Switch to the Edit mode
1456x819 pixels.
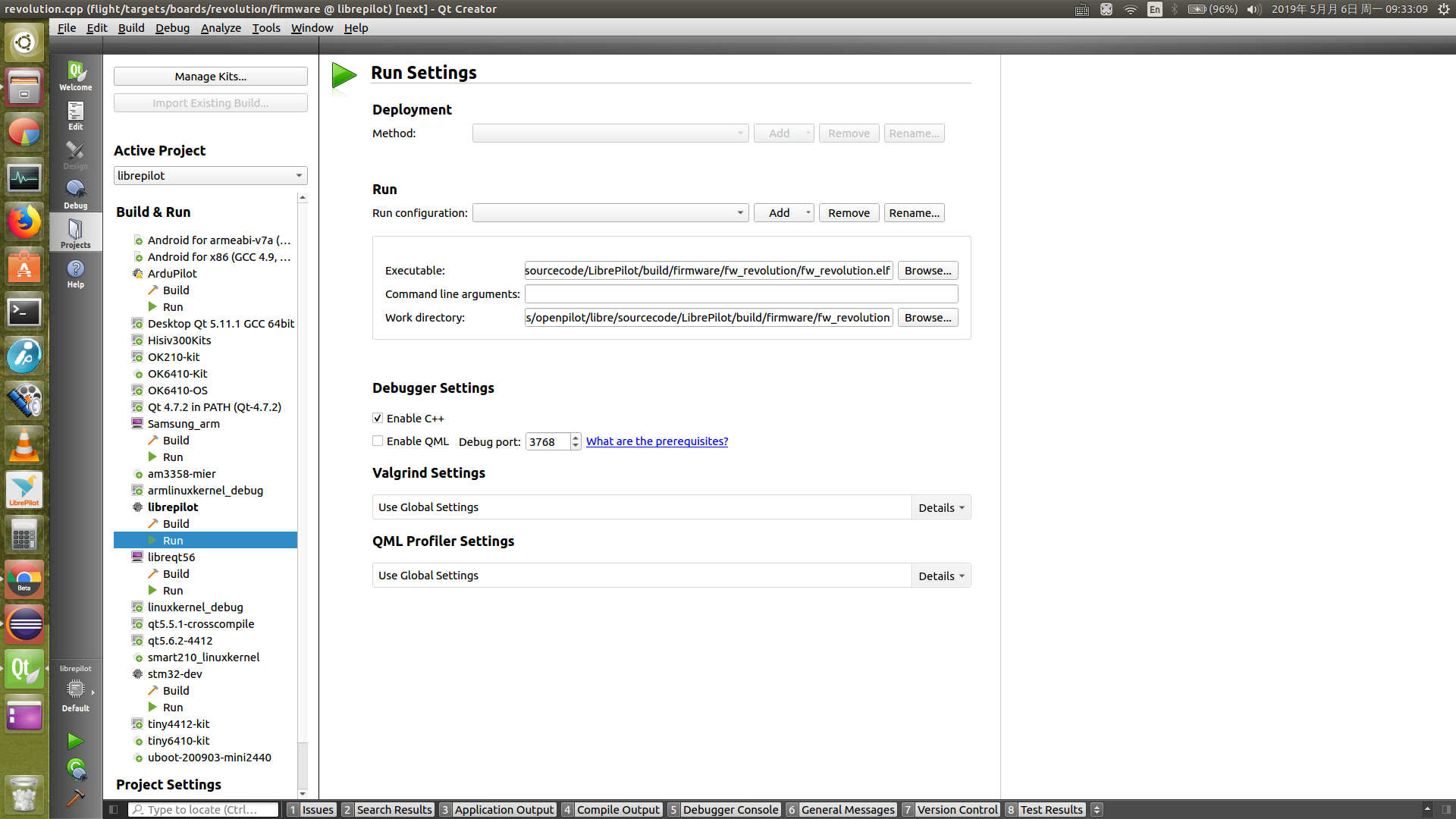[75, 116]
